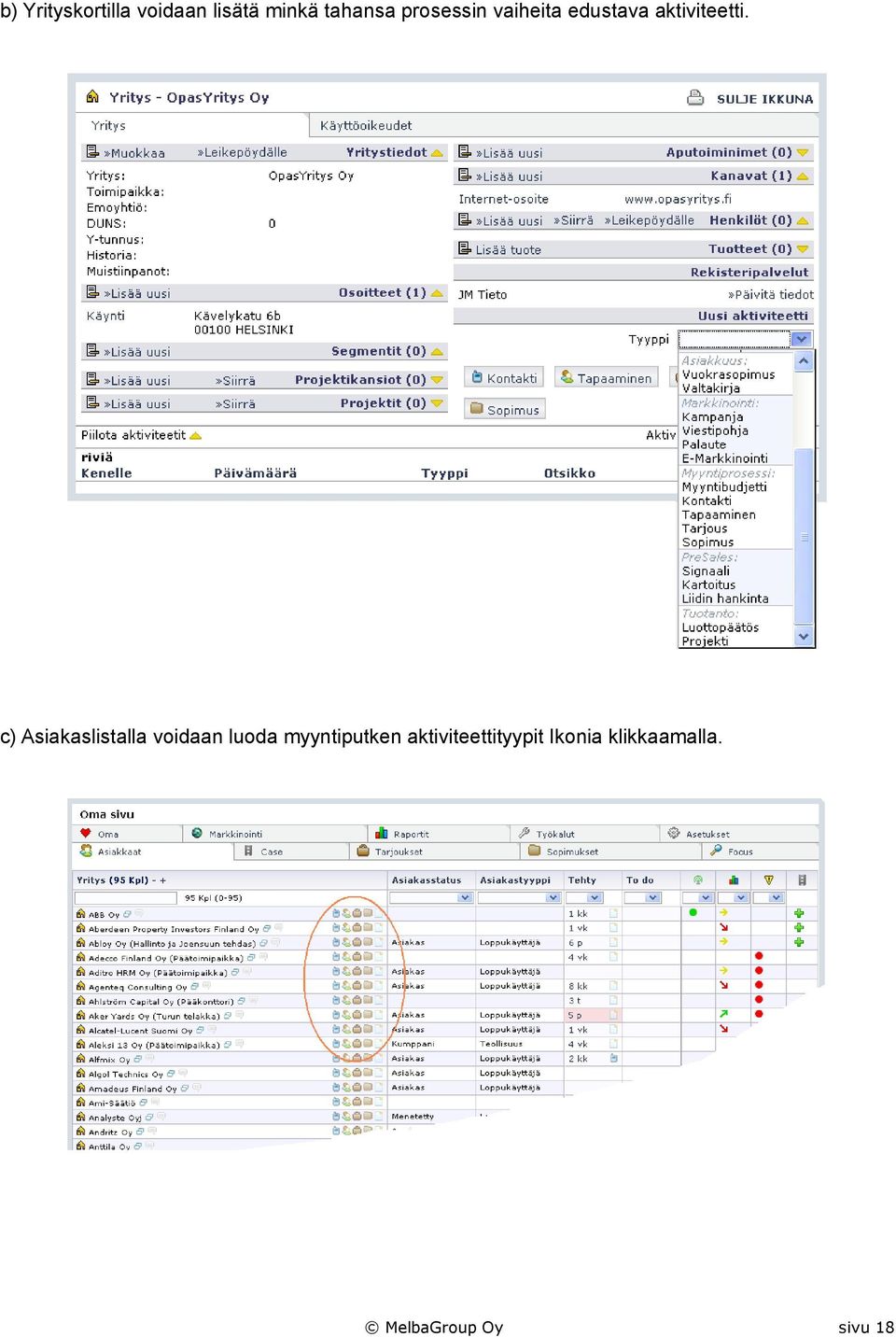Click the add icon in the Osoitteet row
The image size is (896, 1337).
coord(92,292)
